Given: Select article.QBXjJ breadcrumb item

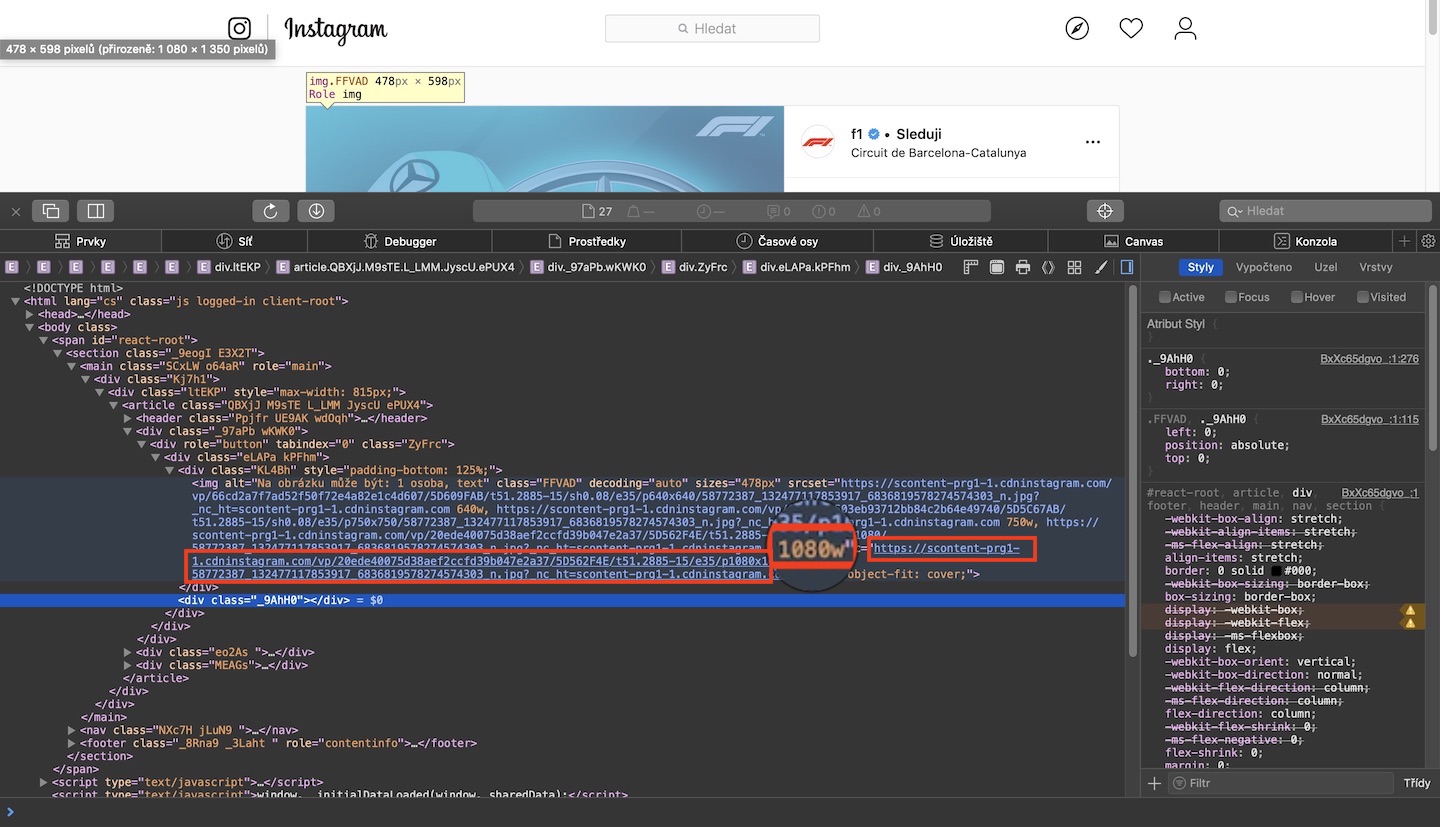Looking at the screenshot, I should (396, 267).
